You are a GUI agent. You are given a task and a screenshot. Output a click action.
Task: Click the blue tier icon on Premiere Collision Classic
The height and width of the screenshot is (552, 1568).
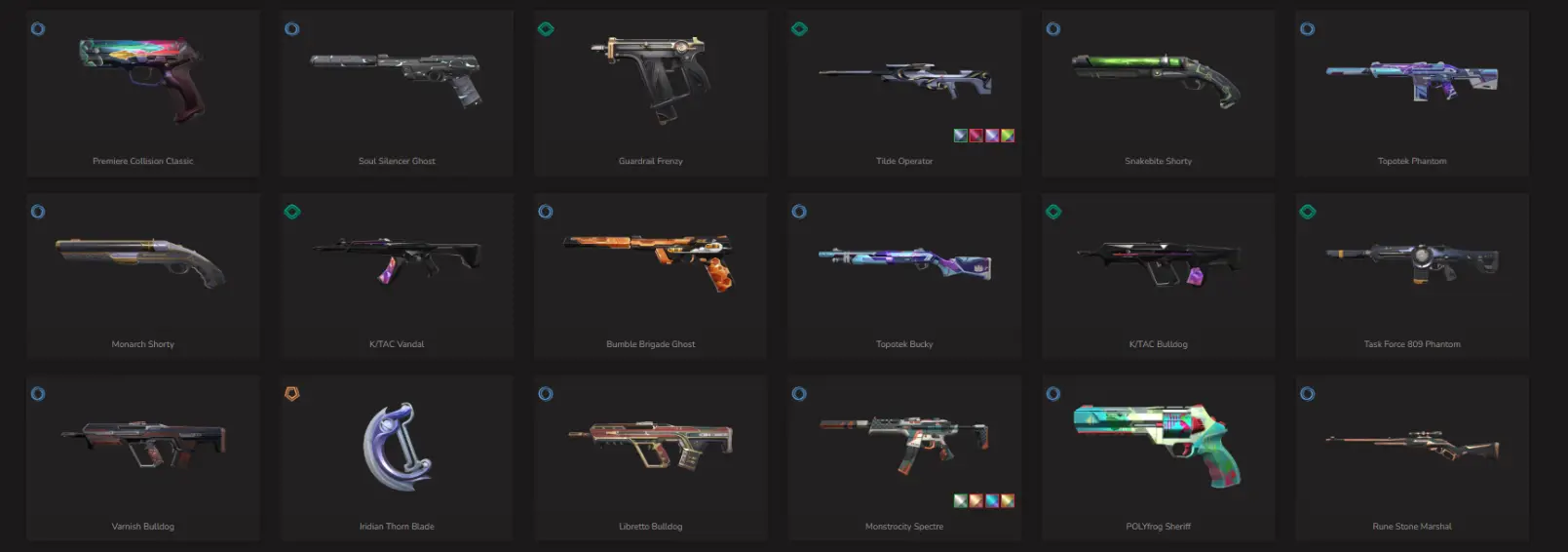click(x=38, y=29)
